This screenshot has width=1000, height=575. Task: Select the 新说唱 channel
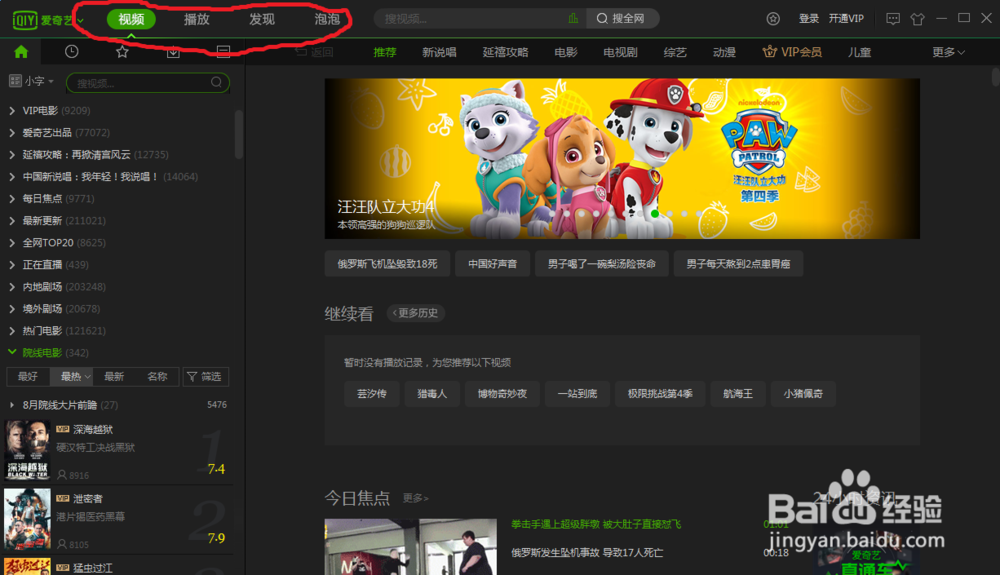[x=439, y=52]
